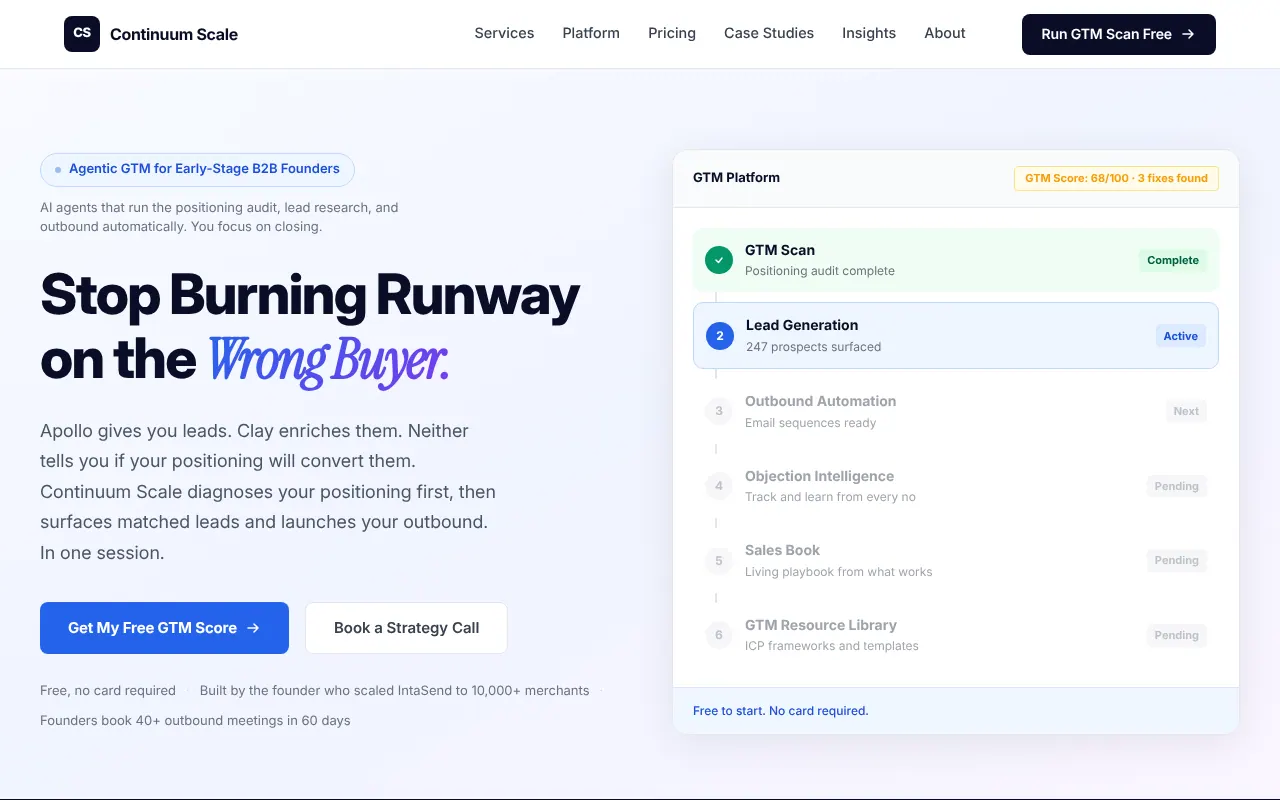Go to the Pricing page
1280x800 pixels.
point(672,33)
